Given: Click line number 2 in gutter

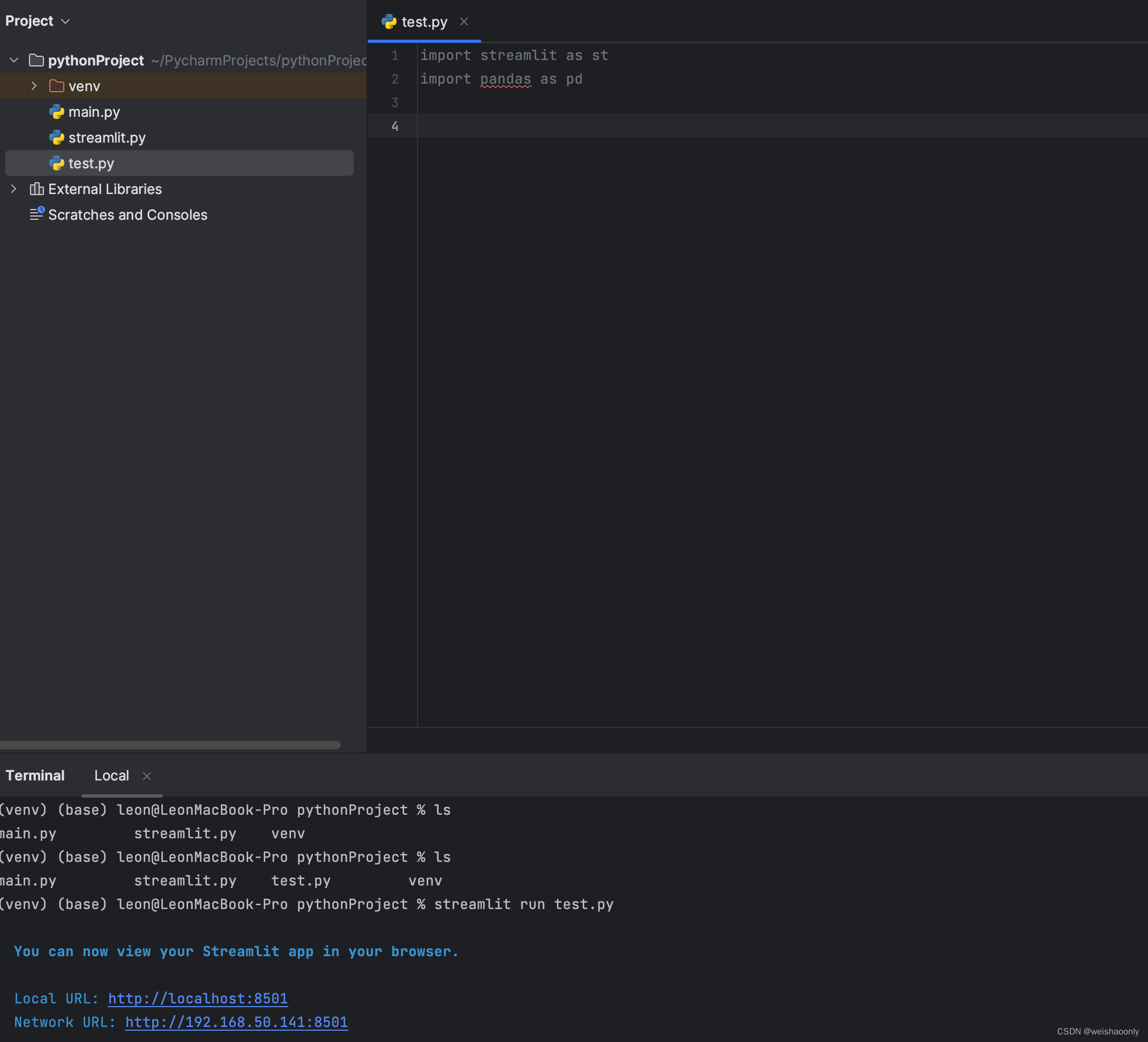Looking at the screenshot, I should click(x=394, y=79).
